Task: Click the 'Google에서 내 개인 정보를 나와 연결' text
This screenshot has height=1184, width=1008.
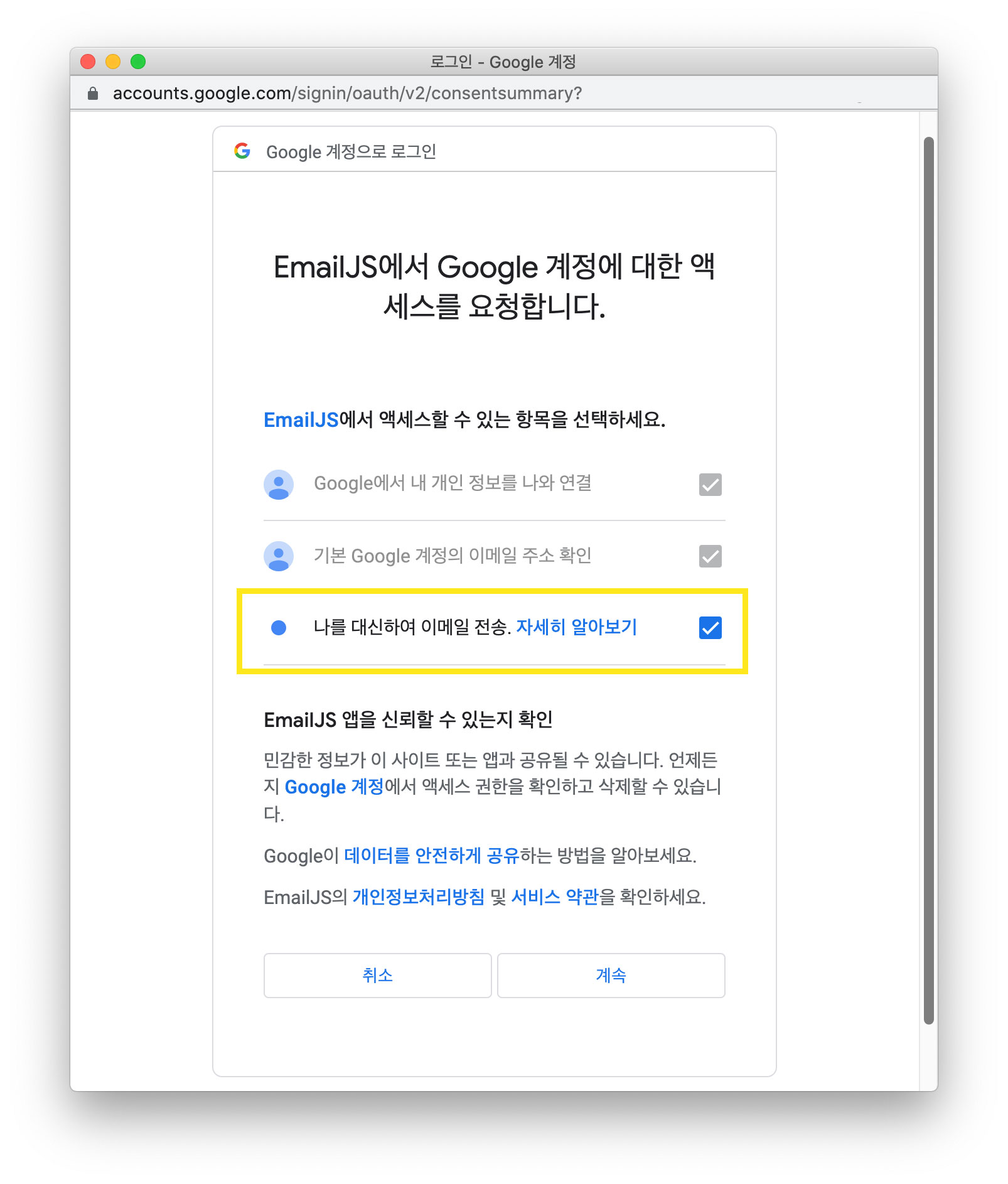Action: [453, 483]
